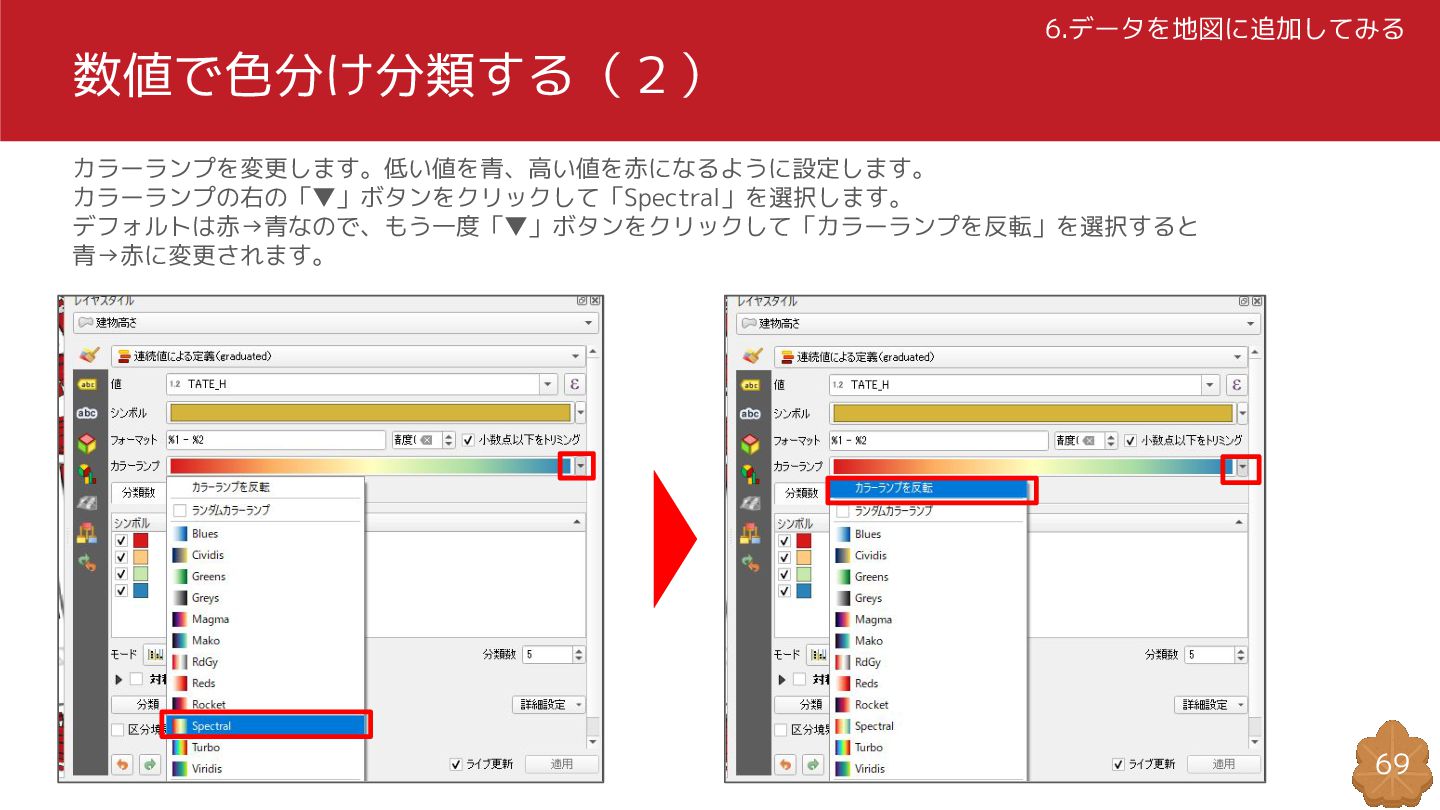Open the Masks abc tab in right panel
Screen dimensions: 1440x810
click(x=751, y=414)
